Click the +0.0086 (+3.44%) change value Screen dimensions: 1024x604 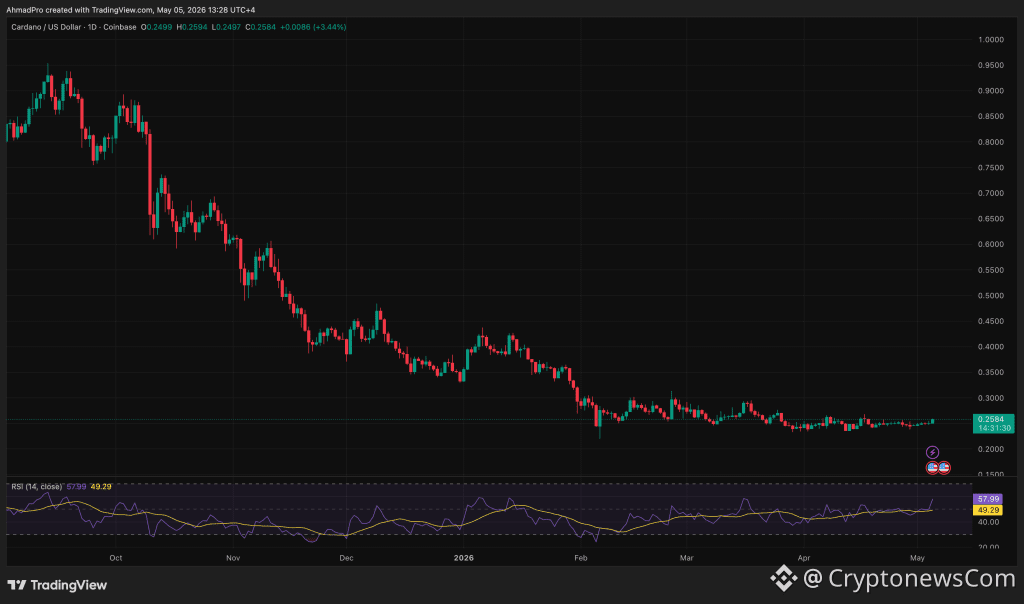coord(313,27)
